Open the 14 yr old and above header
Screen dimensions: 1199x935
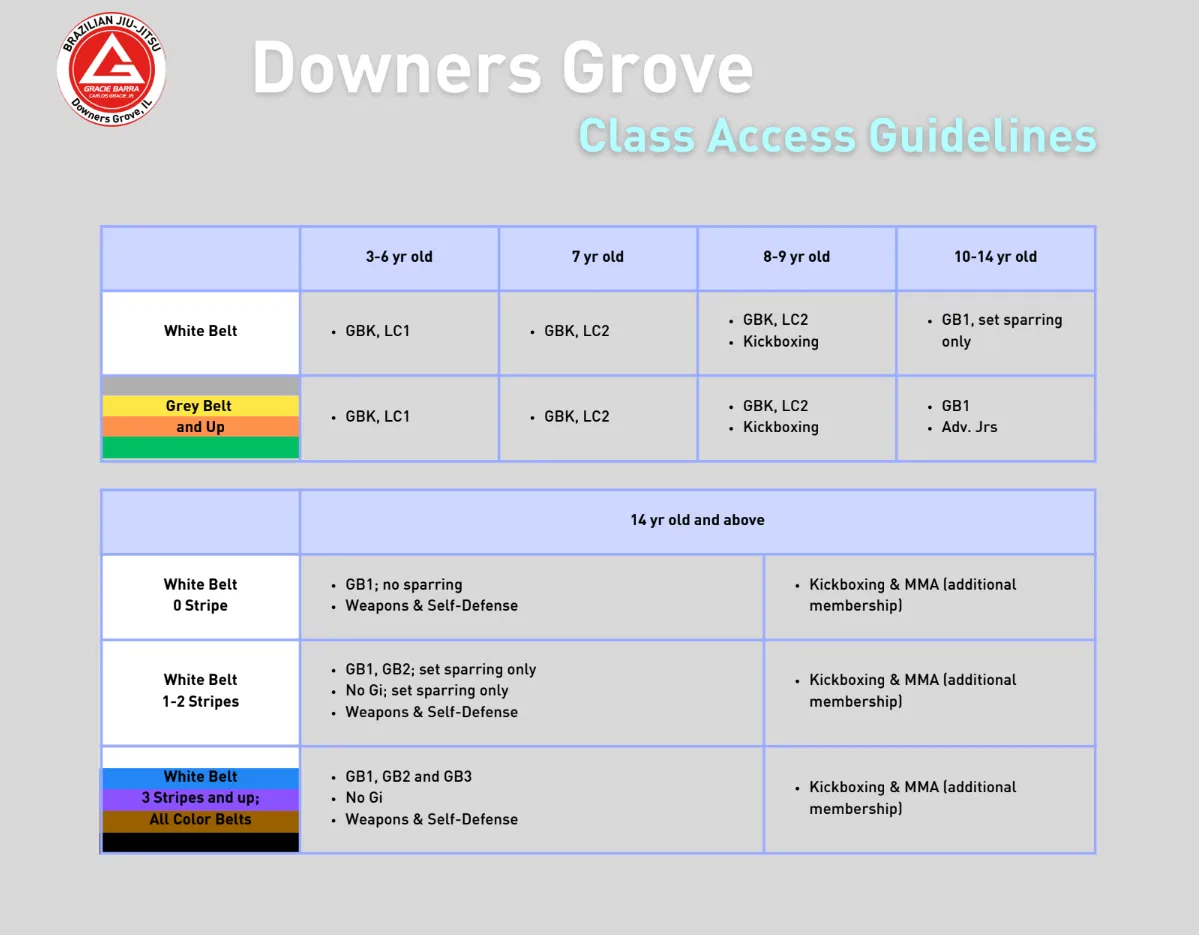tap(697, 520)
